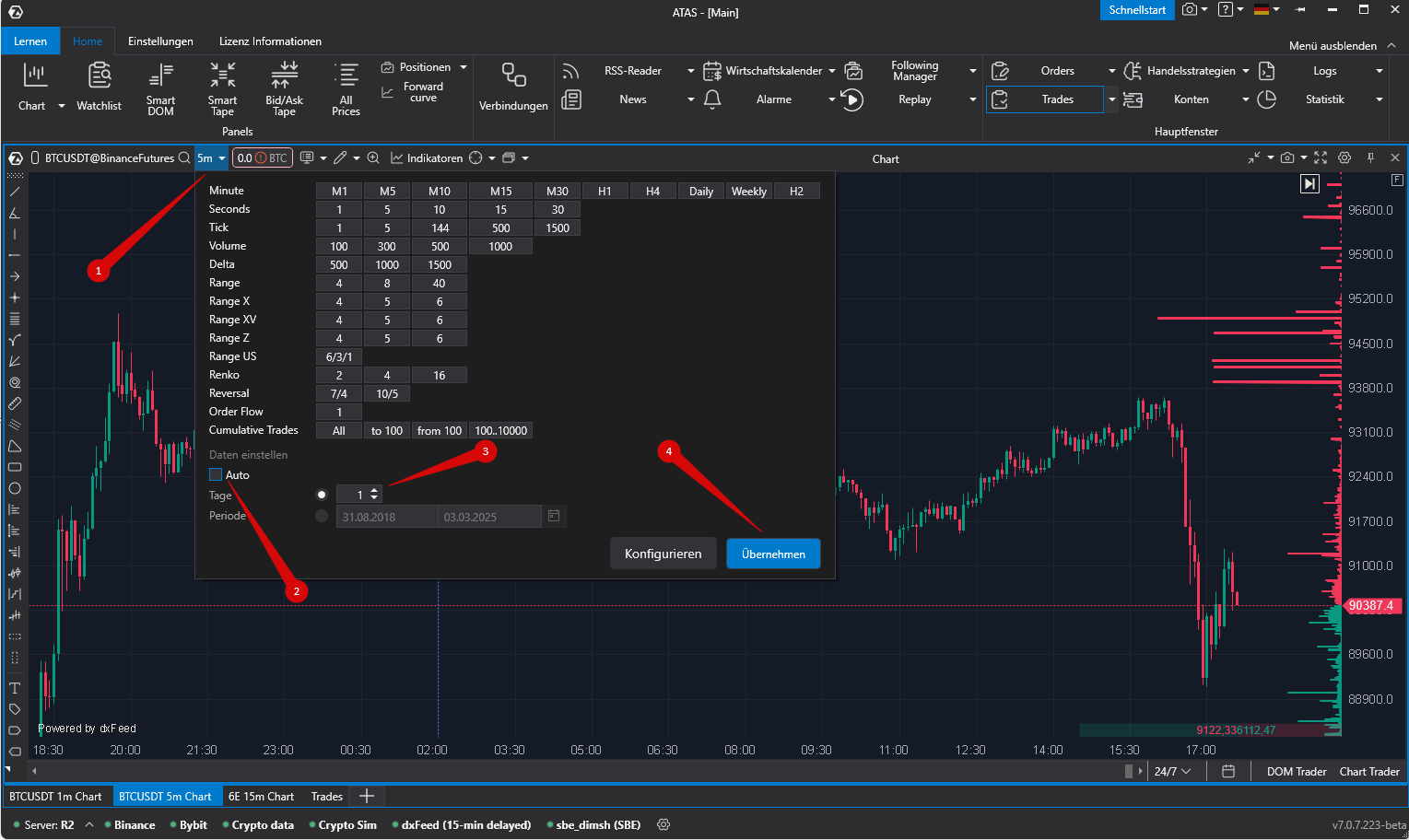Click the Periode start date field 31.08.2018
Screen dimensions: 1409x840
point(387,517)
